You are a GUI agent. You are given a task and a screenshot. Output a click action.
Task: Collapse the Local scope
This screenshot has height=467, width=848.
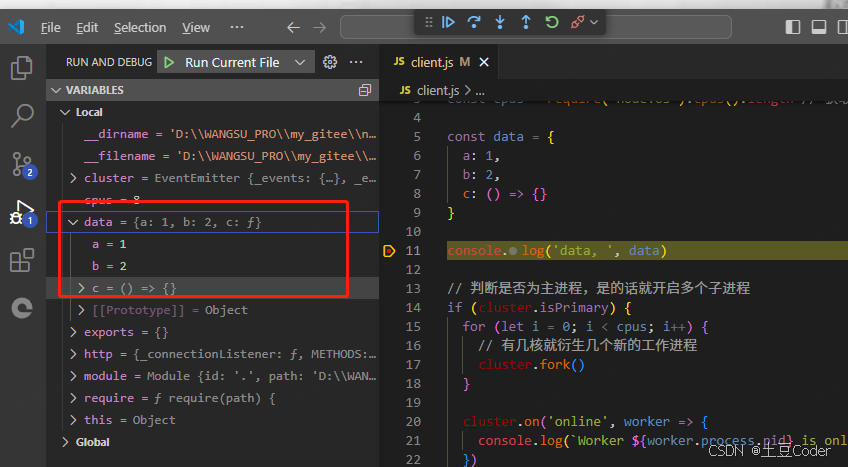pos(65,112)
